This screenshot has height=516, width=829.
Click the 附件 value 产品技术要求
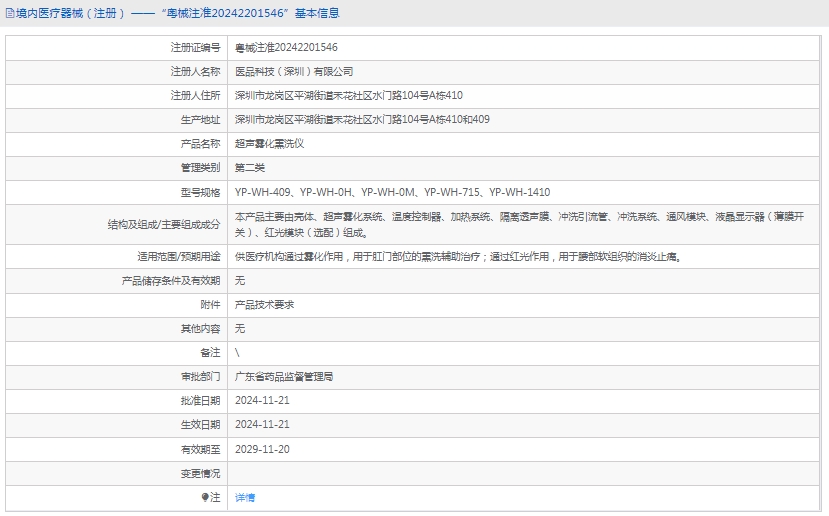(264, 304)
